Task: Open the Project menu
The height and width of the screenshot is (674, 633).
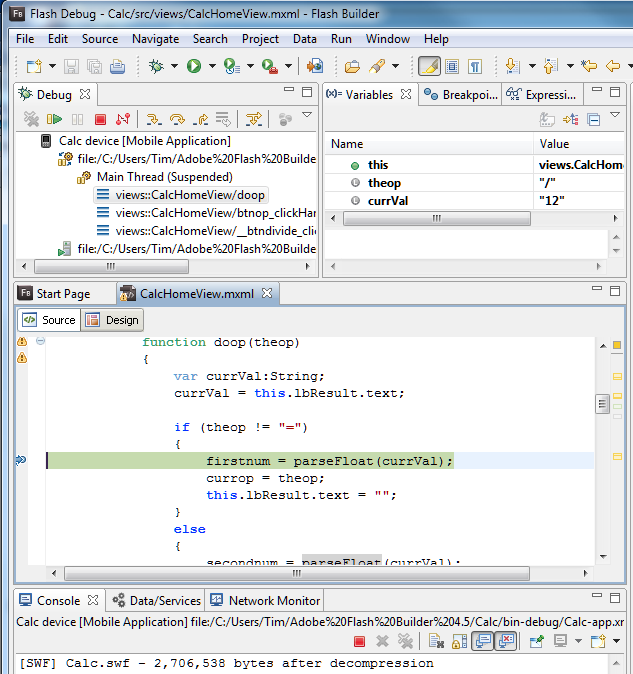Action: point(260,39)
